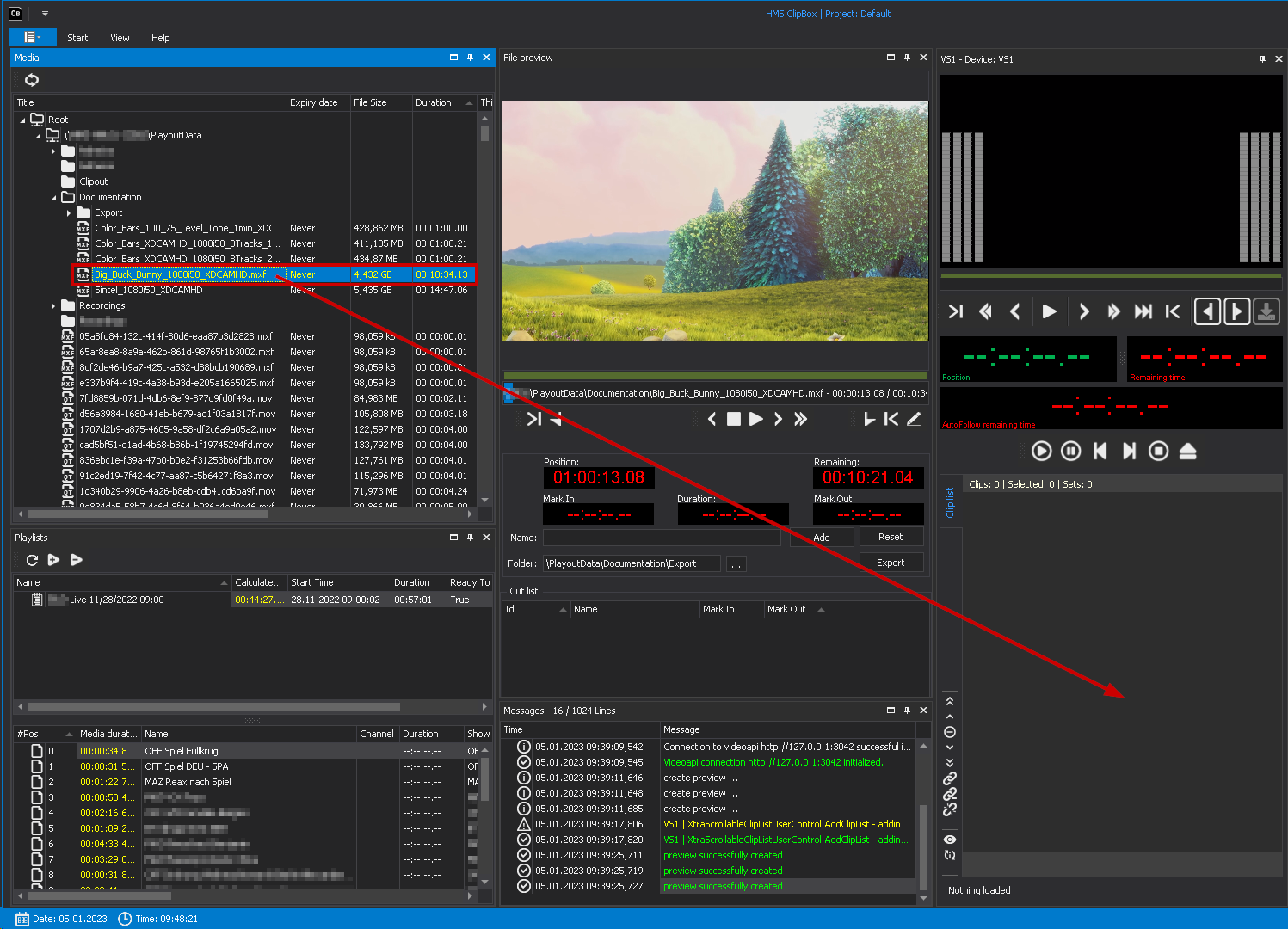Browse folder with the ... button

click(736, 564)
